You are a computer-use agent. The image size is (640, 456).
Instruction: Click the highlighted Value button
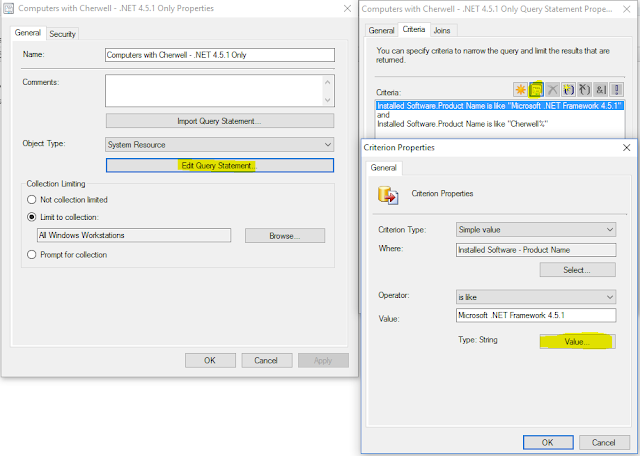click(578, 341)
